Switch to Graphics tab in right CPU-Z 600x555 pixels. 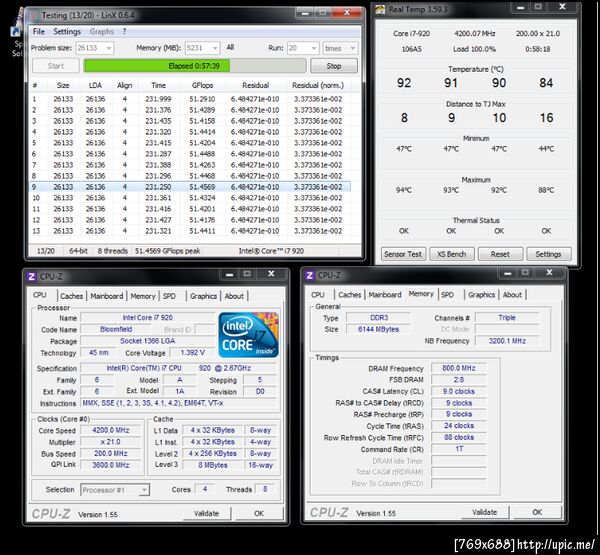point(481,295)
